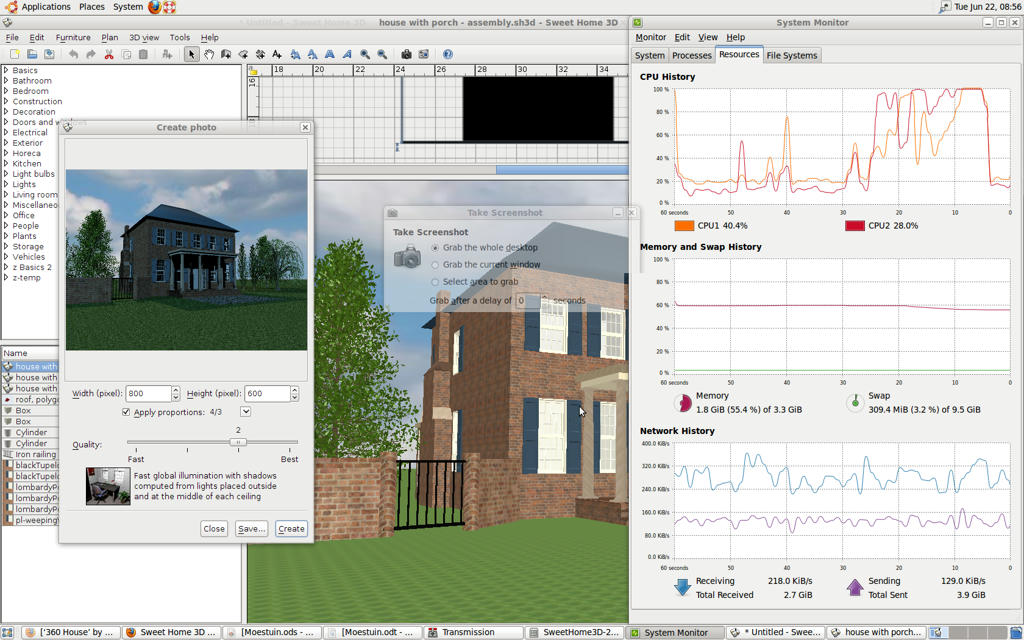Click the clock showing Tue Jun 22

pos(987,7)
